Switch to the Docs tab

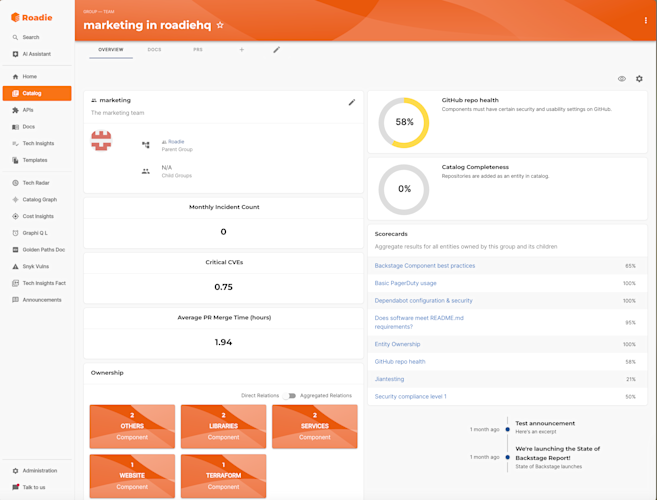155,50
